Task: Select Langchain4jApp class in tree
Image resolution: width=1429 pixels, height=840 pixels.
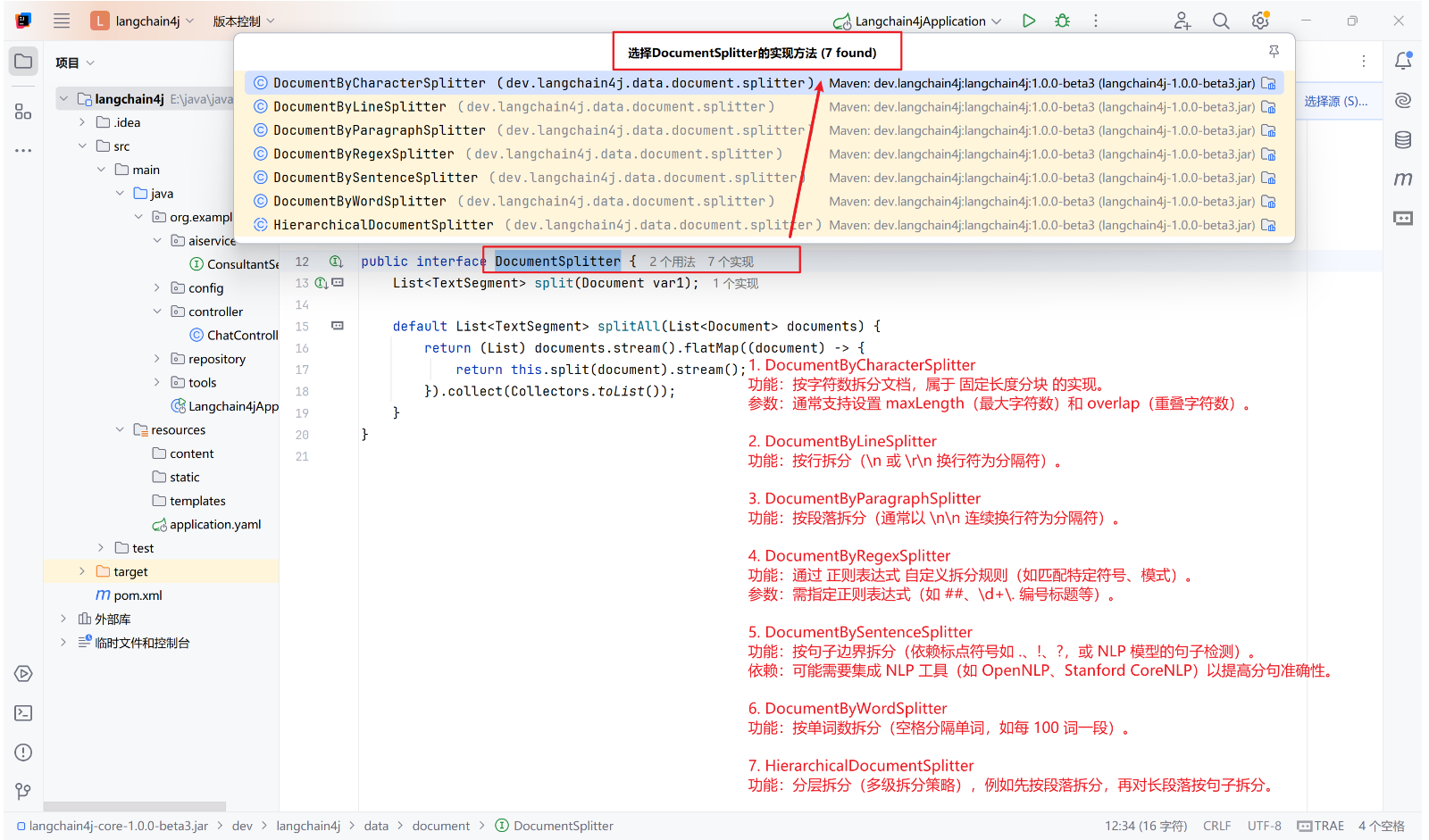Action: [224, 406]
